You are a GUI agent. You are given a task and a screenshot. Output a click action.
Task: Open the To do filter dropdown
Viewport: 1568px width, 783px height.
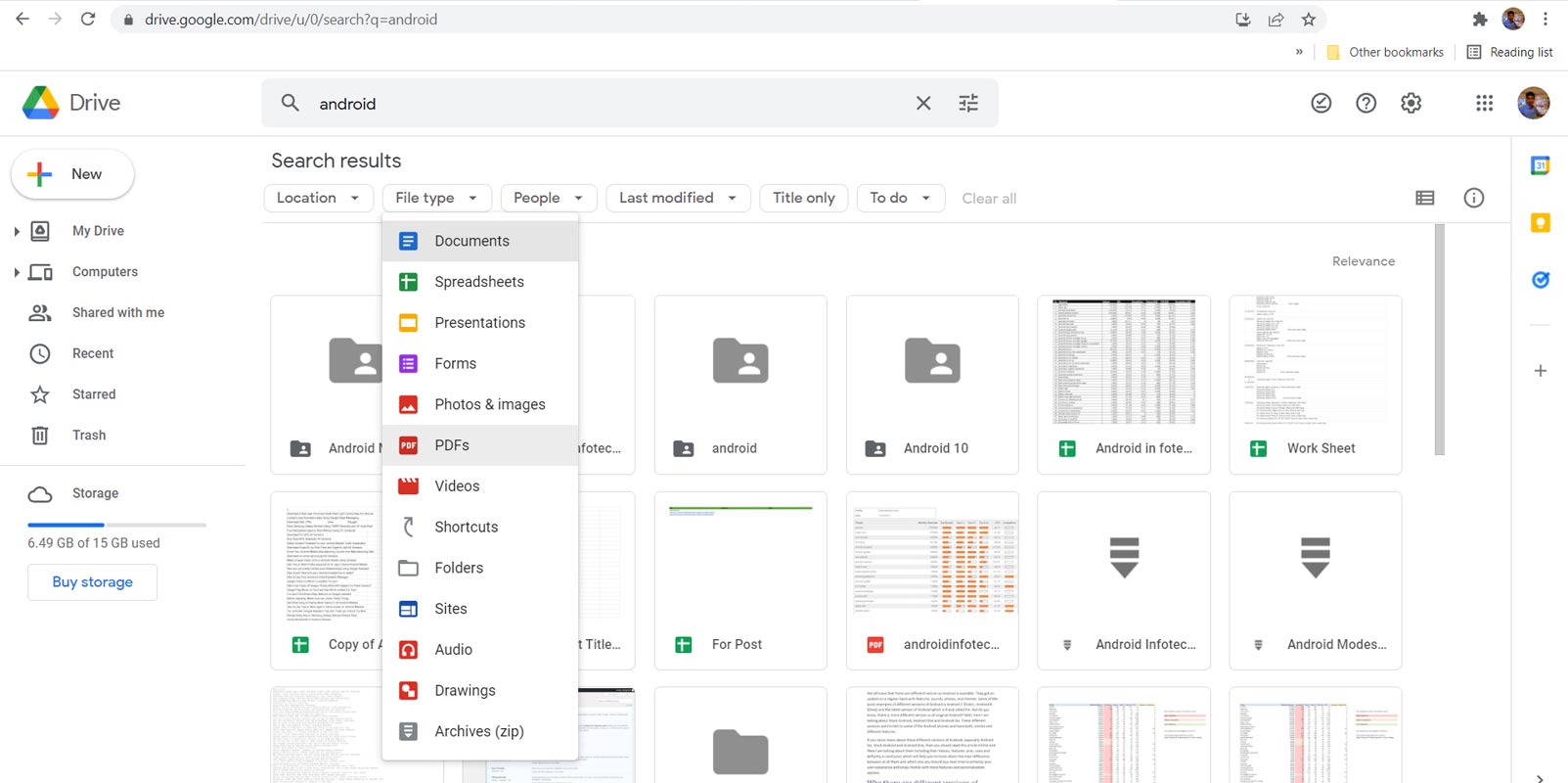pos(900,198)
